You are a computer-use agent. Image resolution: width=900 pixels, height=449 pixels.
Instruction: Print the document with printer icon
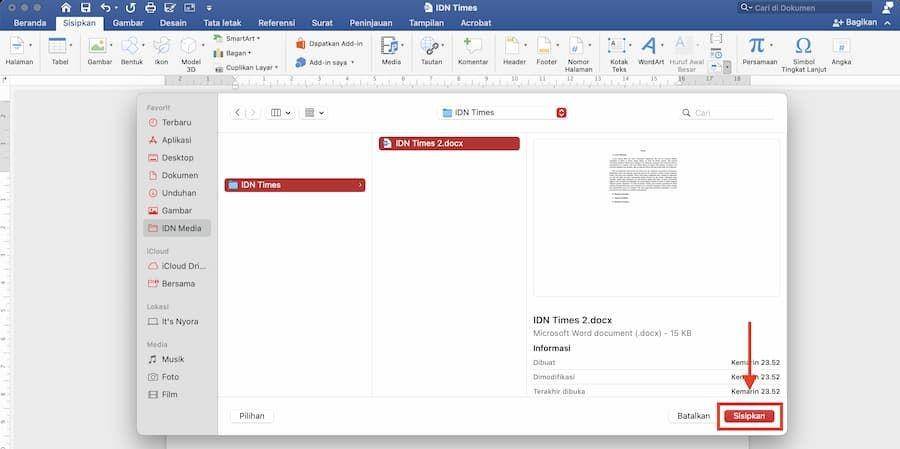[150, 7]
